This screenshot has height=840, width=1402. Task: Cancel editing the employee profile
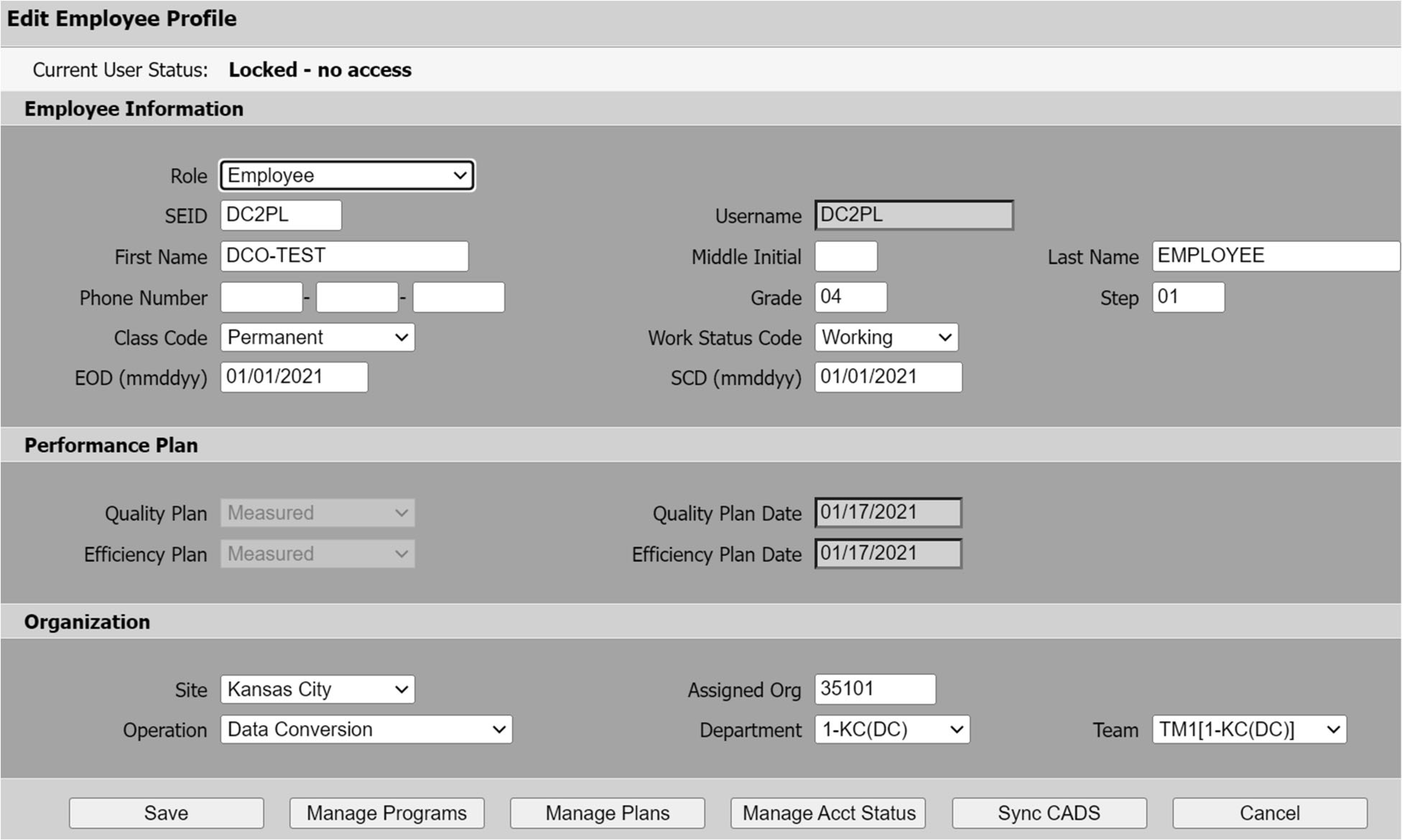coord(1269,813)
